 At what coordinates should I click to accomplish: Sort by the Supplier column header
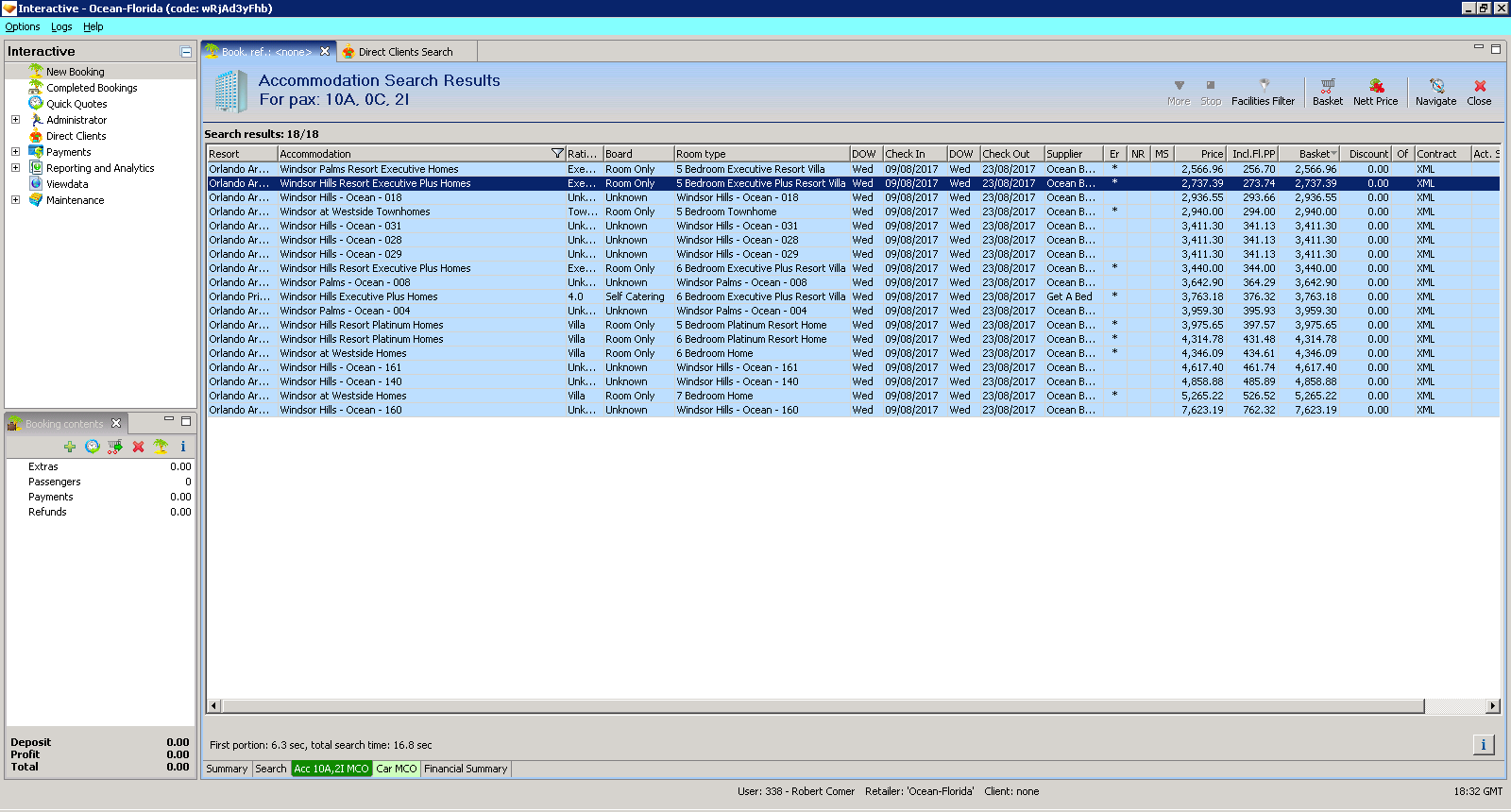tap(1073, 154)
